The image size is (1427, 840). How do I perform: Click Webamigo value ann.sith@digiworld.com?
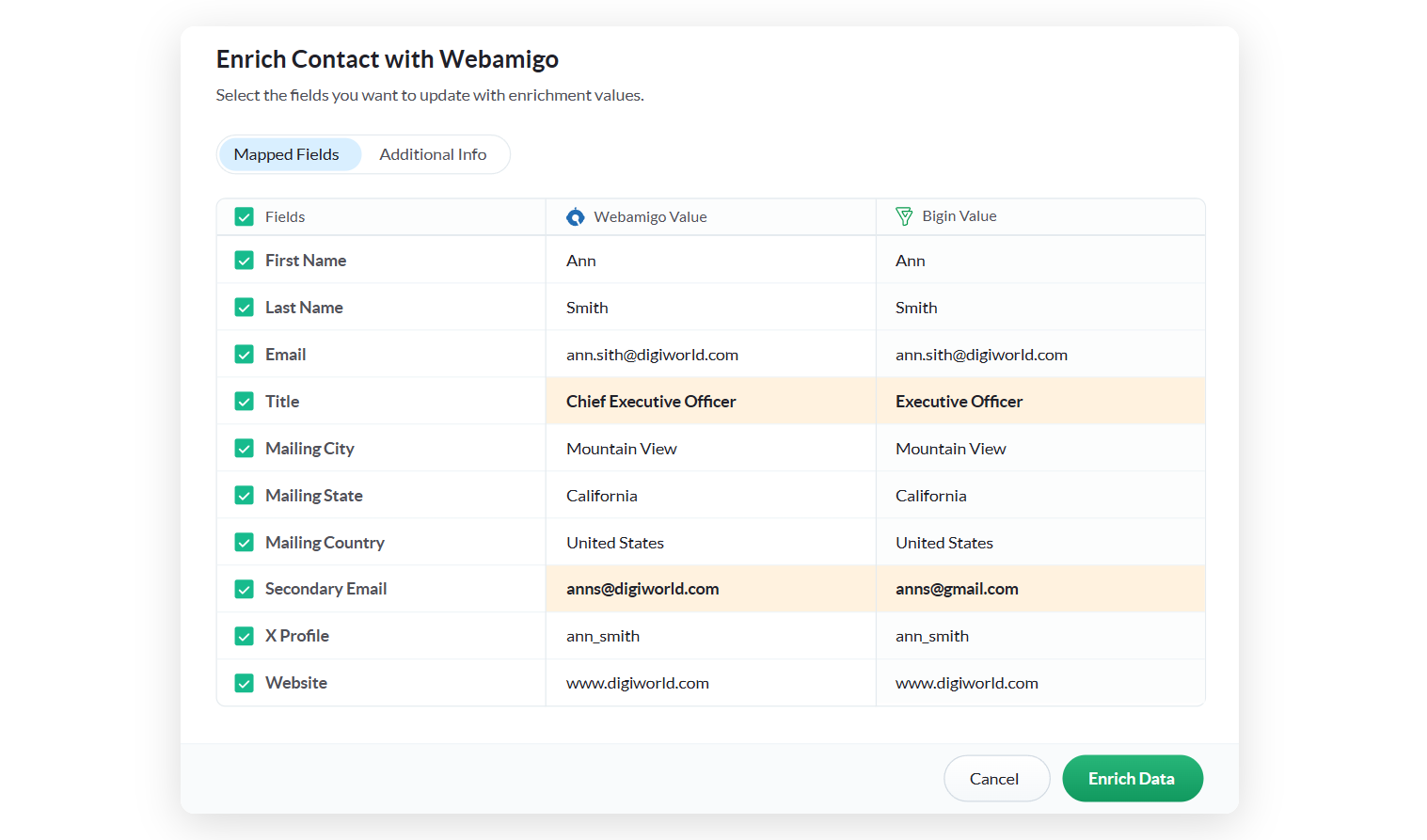652,355
